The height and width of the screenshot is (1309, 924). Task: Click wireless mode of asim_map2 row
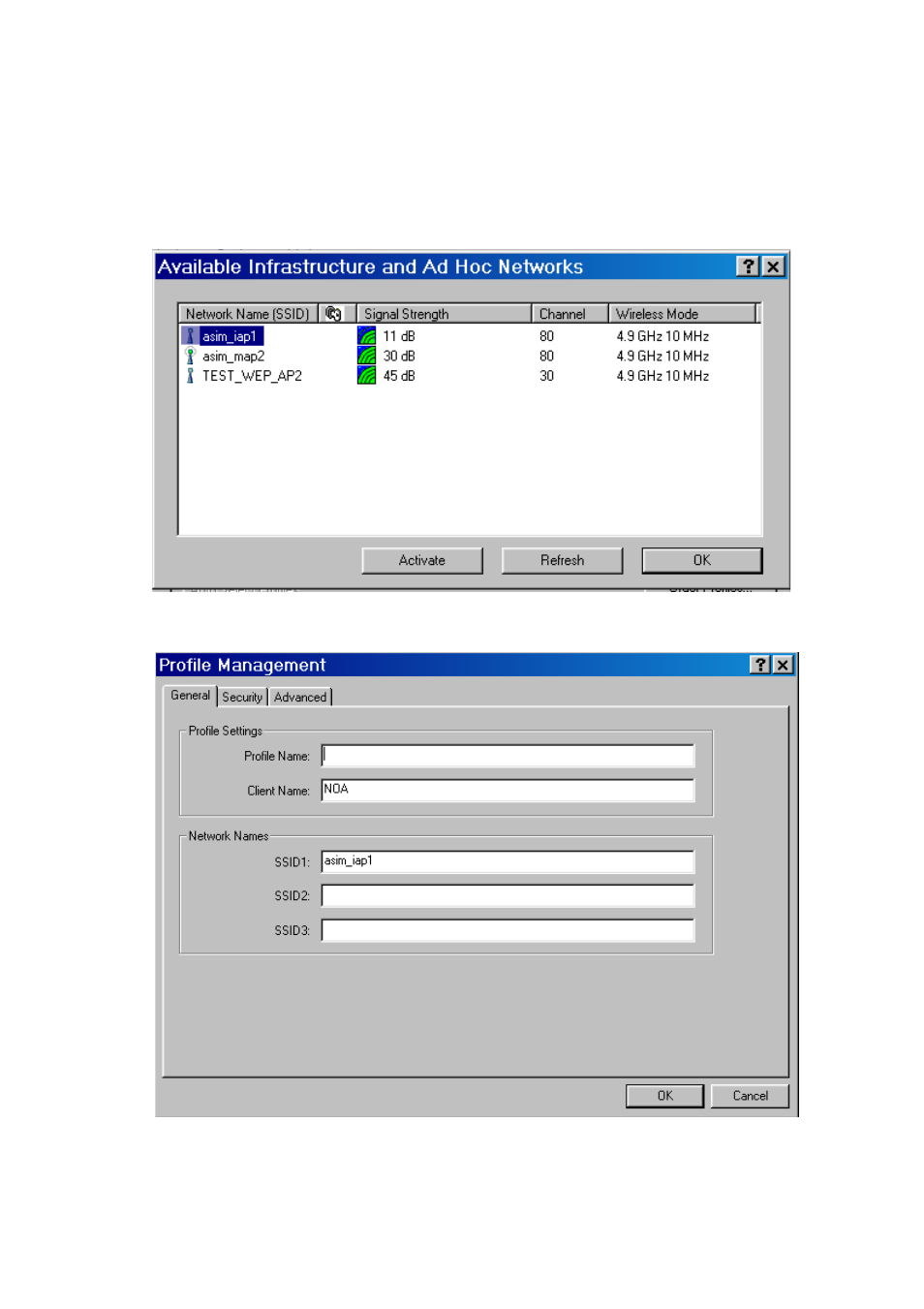coord(662,356)
